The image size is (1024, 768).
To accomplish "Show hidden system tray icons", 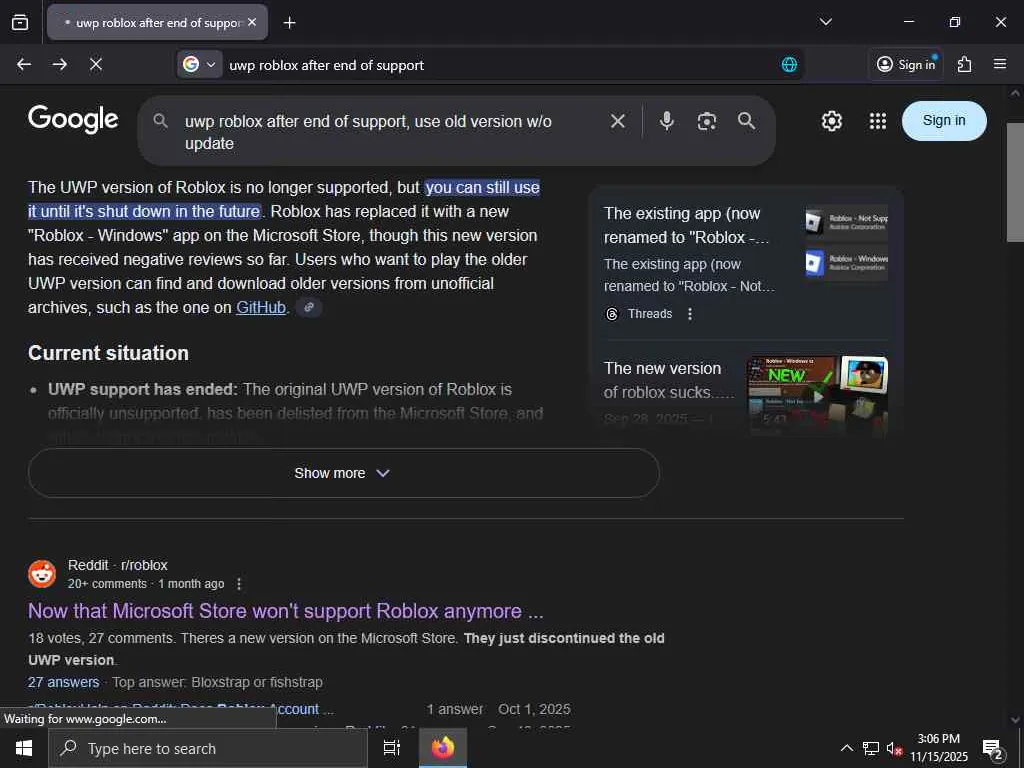I will (846, 748).
